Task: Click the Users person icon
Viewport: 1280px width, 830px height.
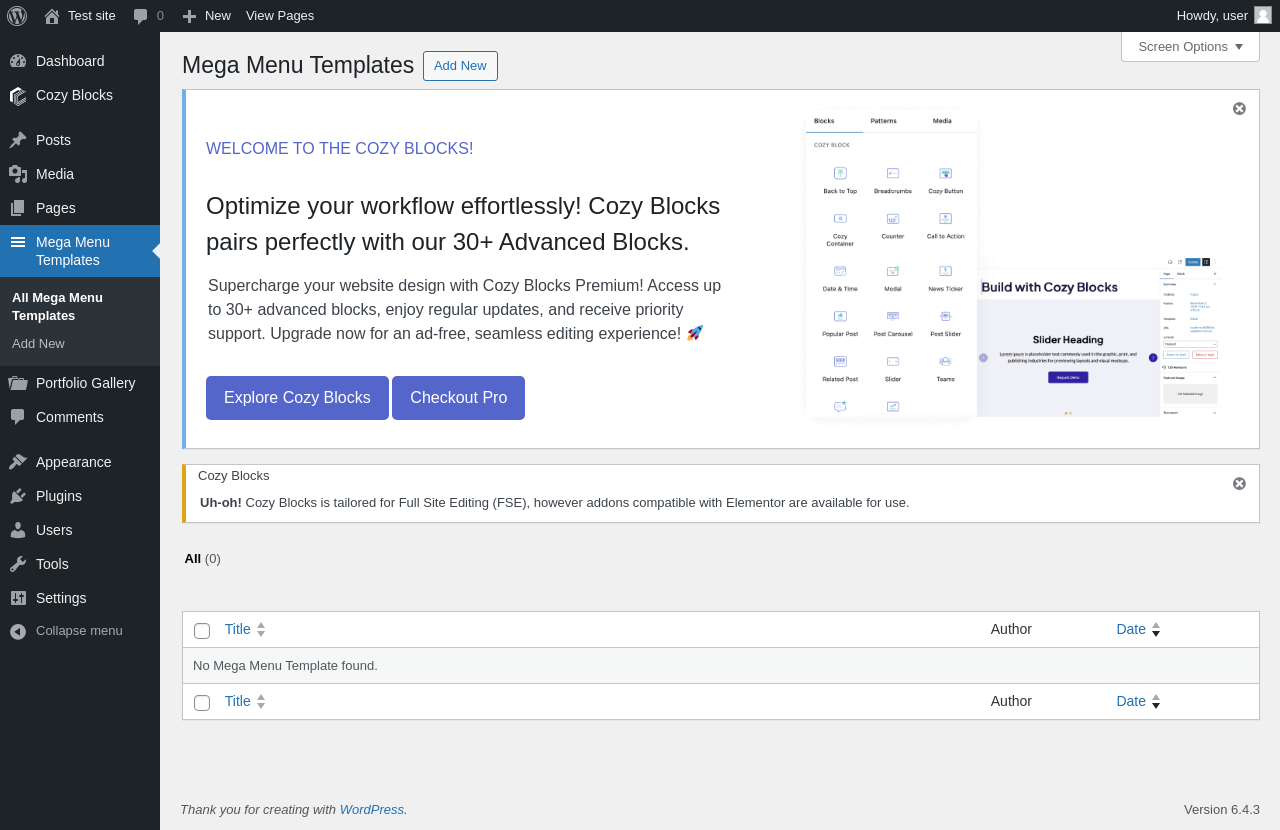Action: click(18, 530)
